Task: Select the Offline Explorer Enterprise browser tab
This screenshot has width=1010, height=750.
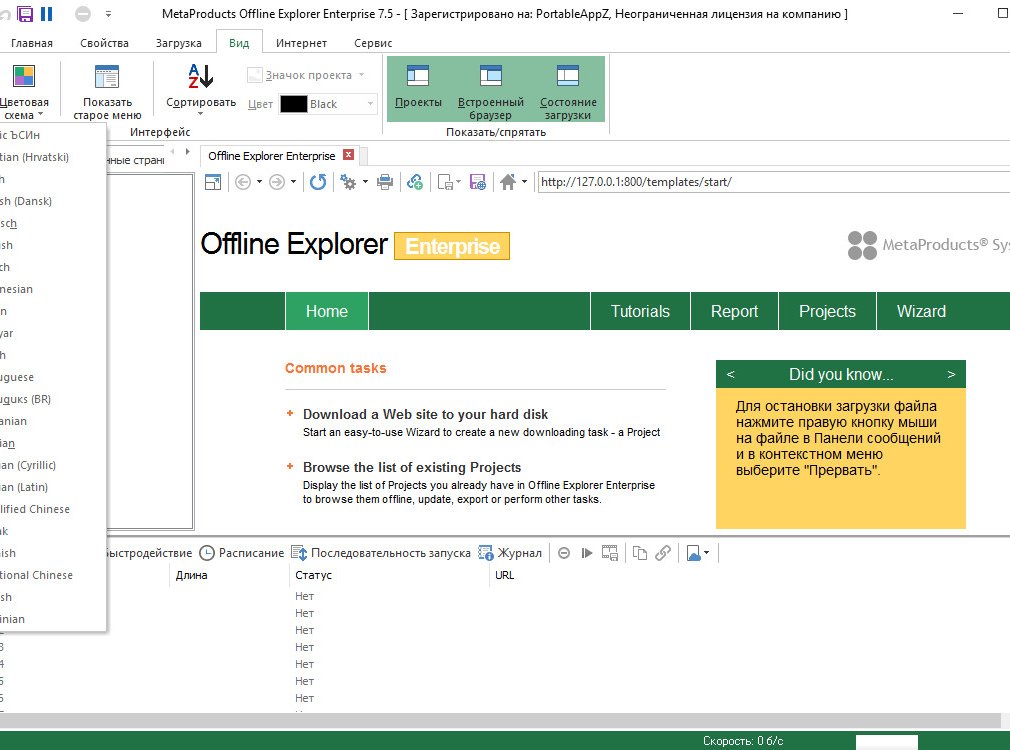Action: point(272,156)
